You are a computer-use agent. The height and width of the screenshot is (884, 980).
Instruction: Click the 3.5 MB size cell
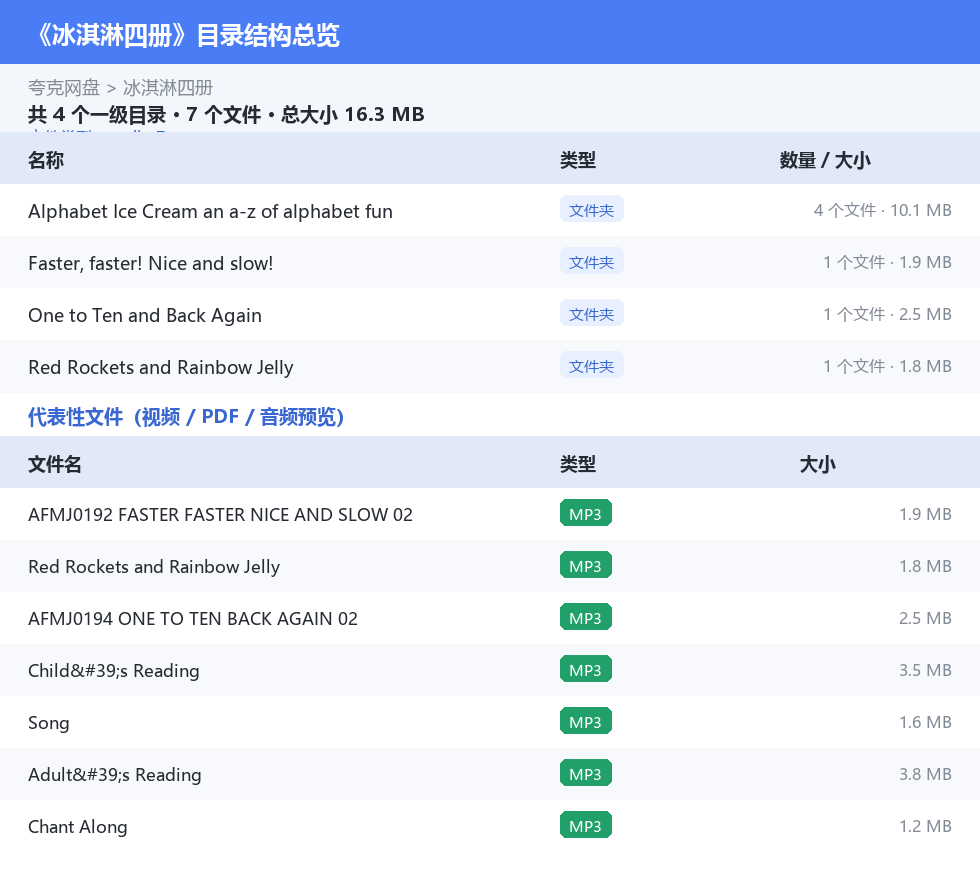(925, 670)
